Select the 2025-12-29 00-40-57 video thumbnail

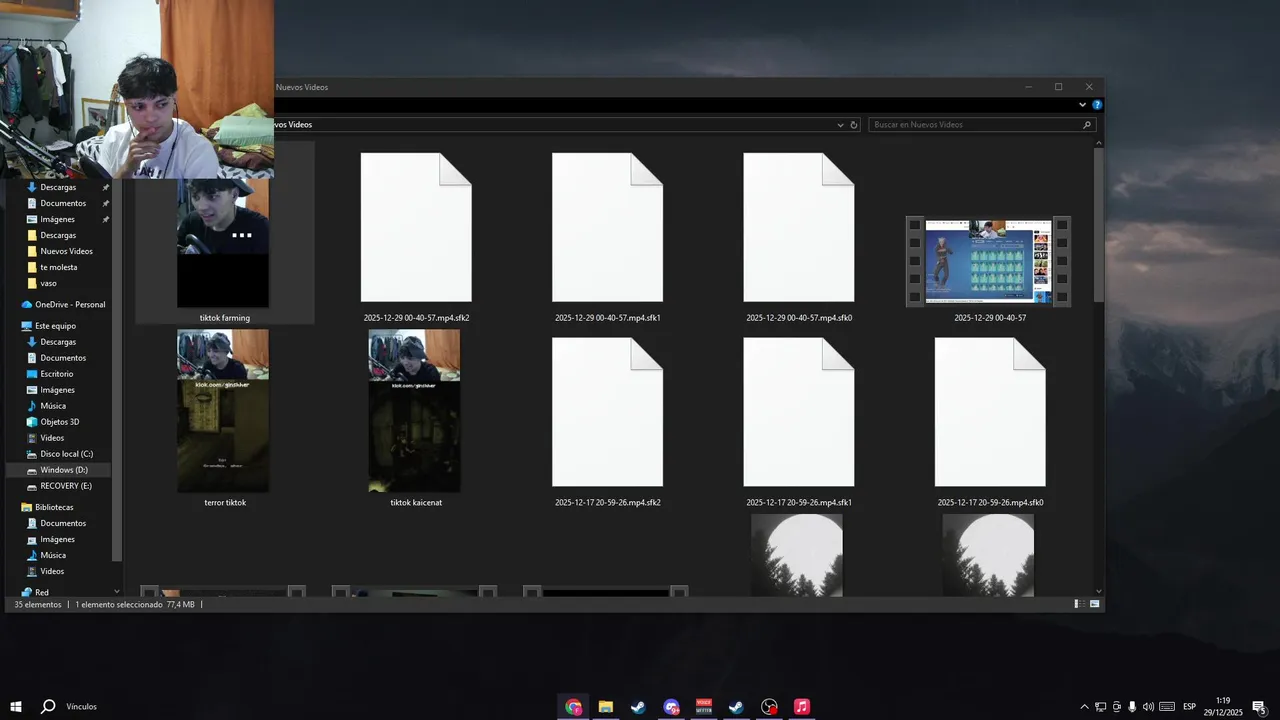[989, 262]
